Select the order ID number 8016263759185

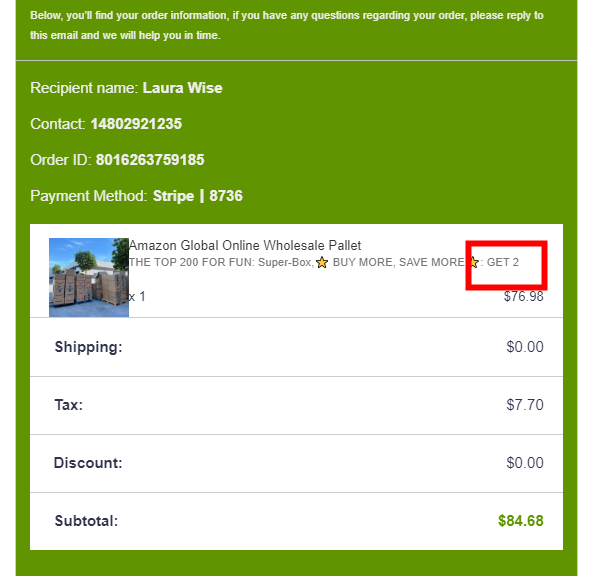click(150, 160)
